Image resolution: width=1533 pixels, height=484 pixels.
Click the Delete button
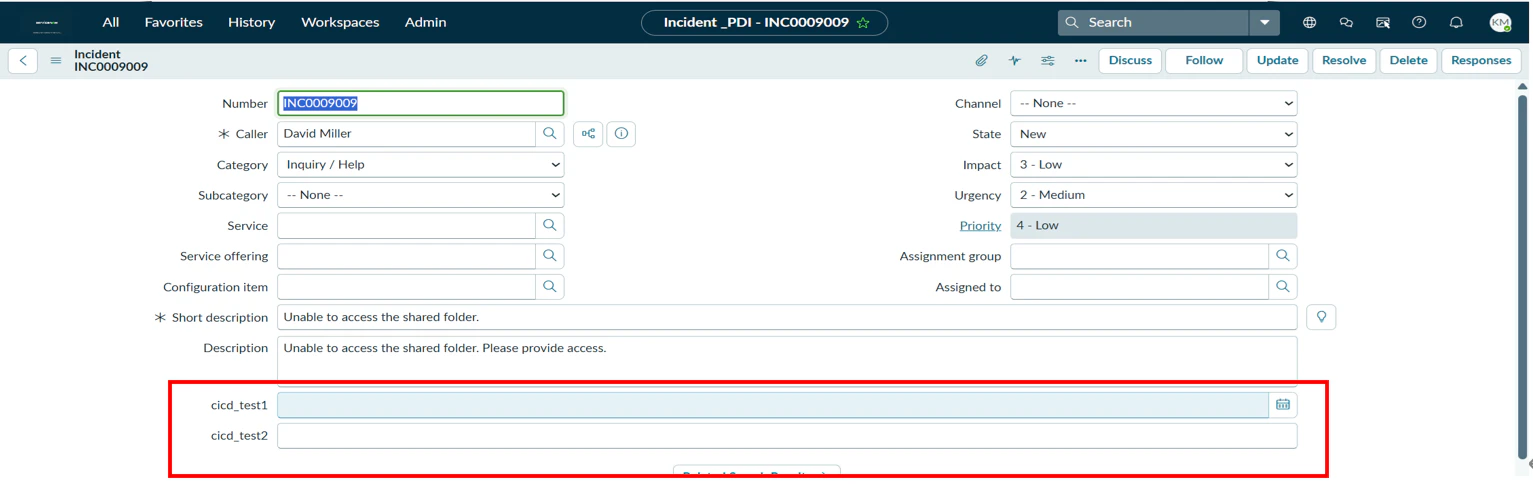click(x=1408, y=60)
